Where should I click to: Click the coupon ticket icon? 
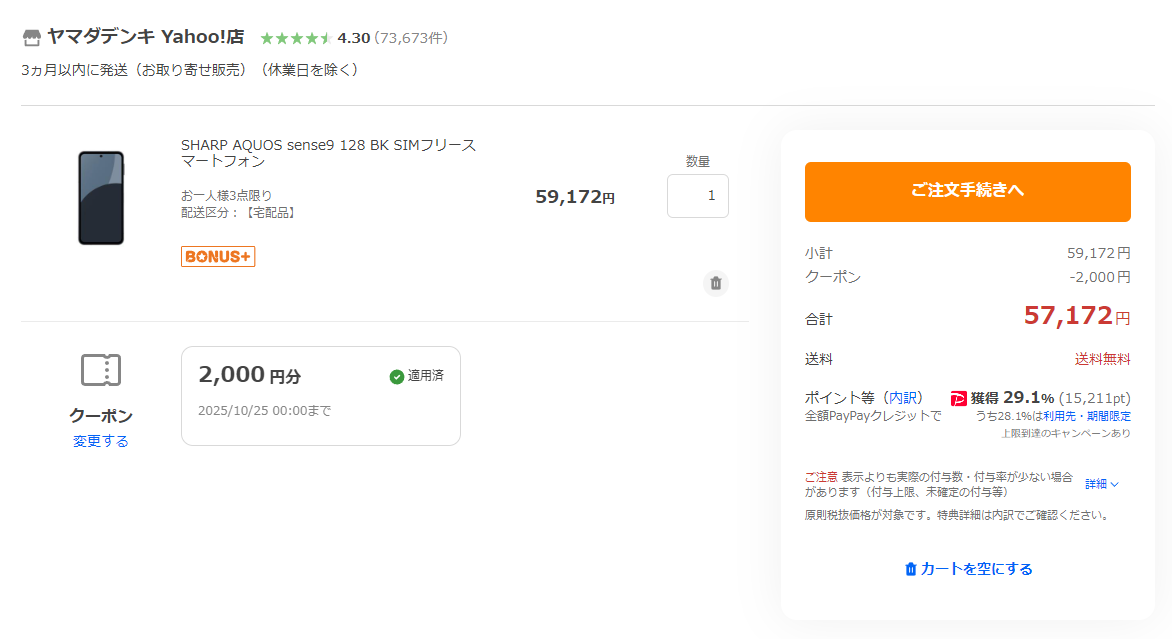pos(100,370)
